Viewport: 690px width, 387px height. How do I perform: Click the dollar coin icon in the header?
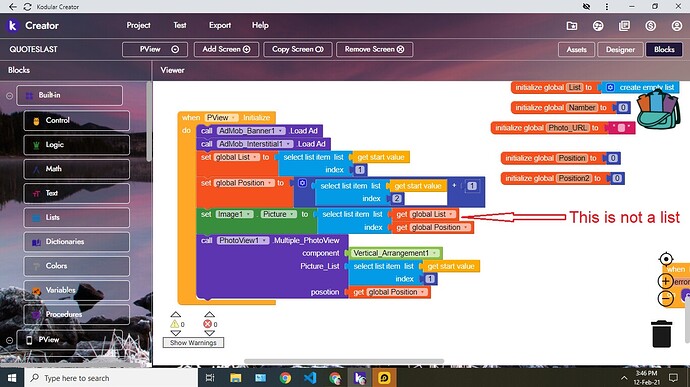point(650,26)
